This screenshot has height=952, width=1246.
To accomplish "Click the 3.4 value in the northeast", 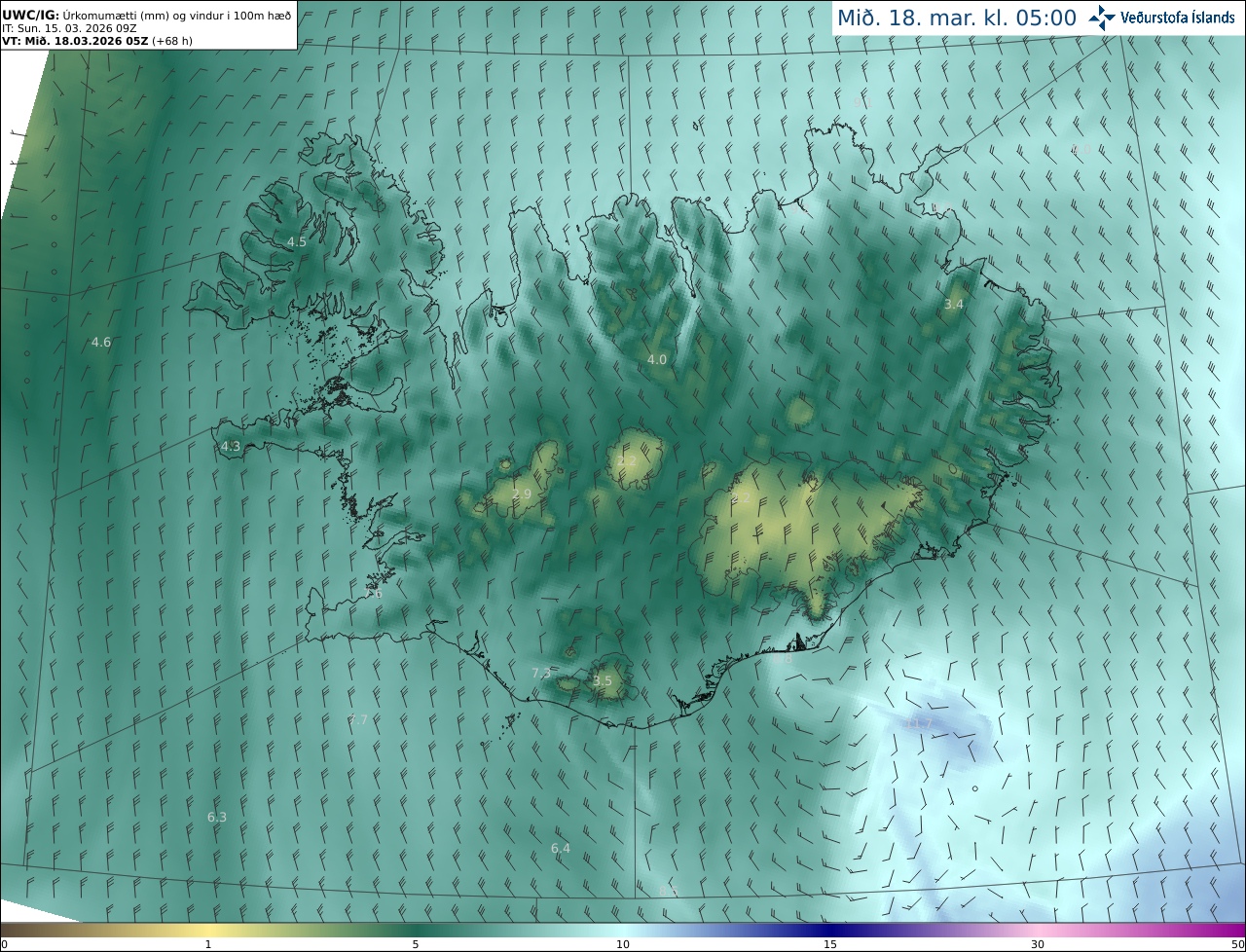I will click(954, 305).
